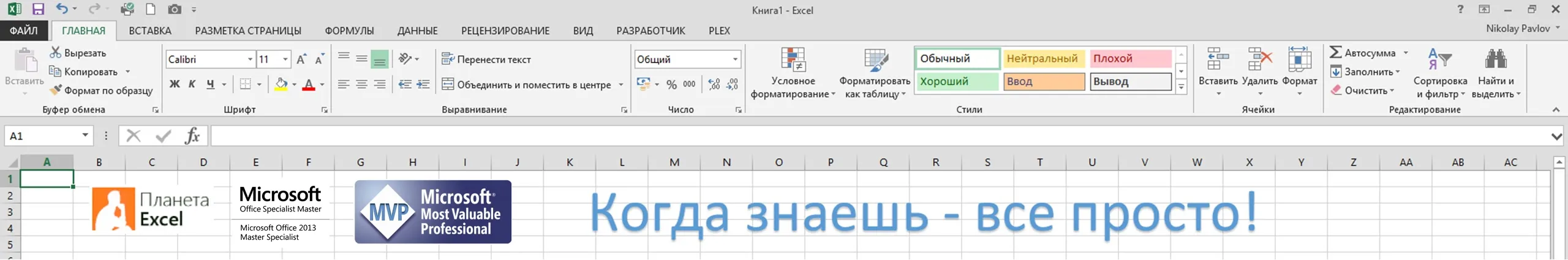Image resolution: width=1568 pixels, height=260 pixels.
Task: Click the Очистить (Clear) button
Action: (1363, 91)
